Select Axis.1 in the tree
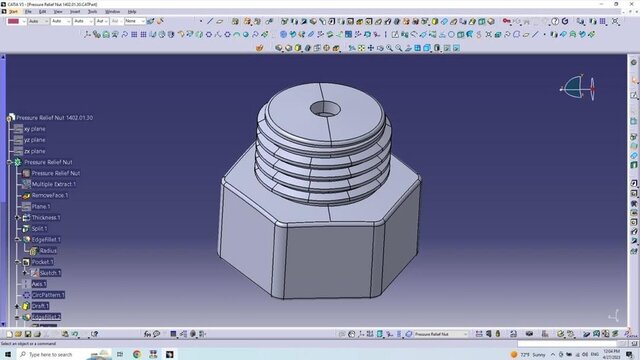 (x=39, y=284)
